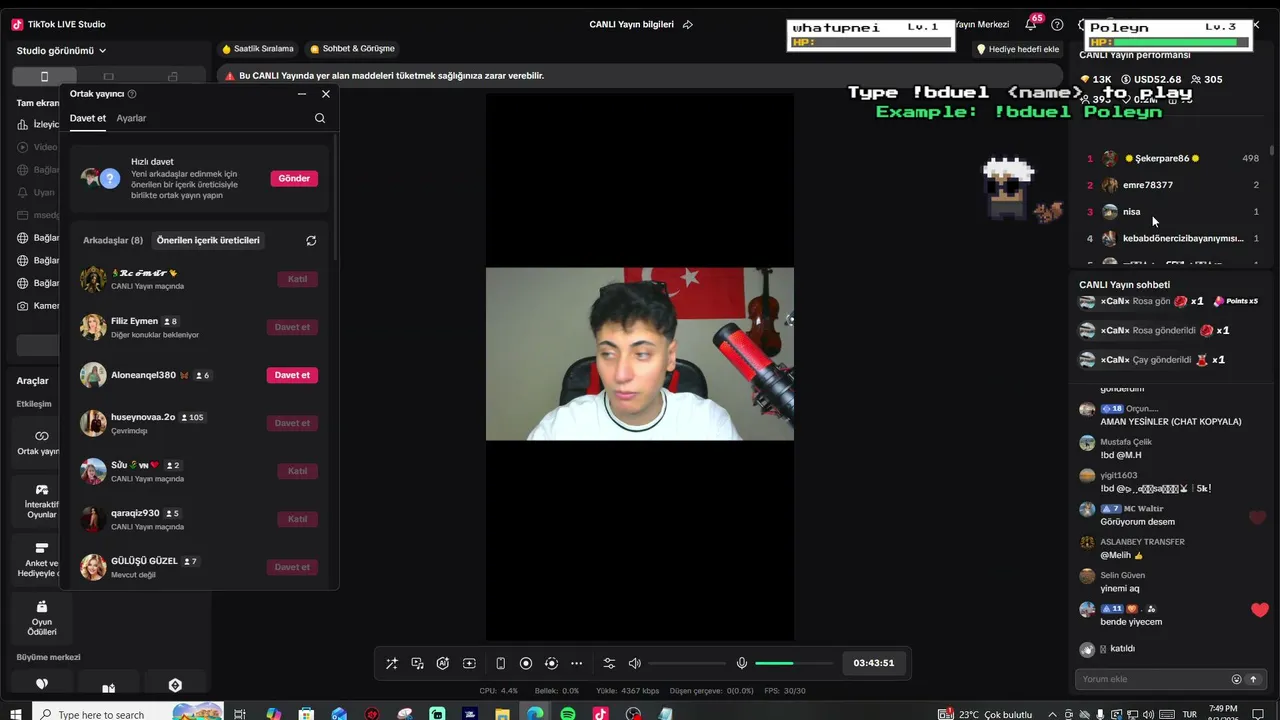1280x720 pixels.
Task: Click the add scene plus icon
Action: pyautogui.click(x=469, y=663)
